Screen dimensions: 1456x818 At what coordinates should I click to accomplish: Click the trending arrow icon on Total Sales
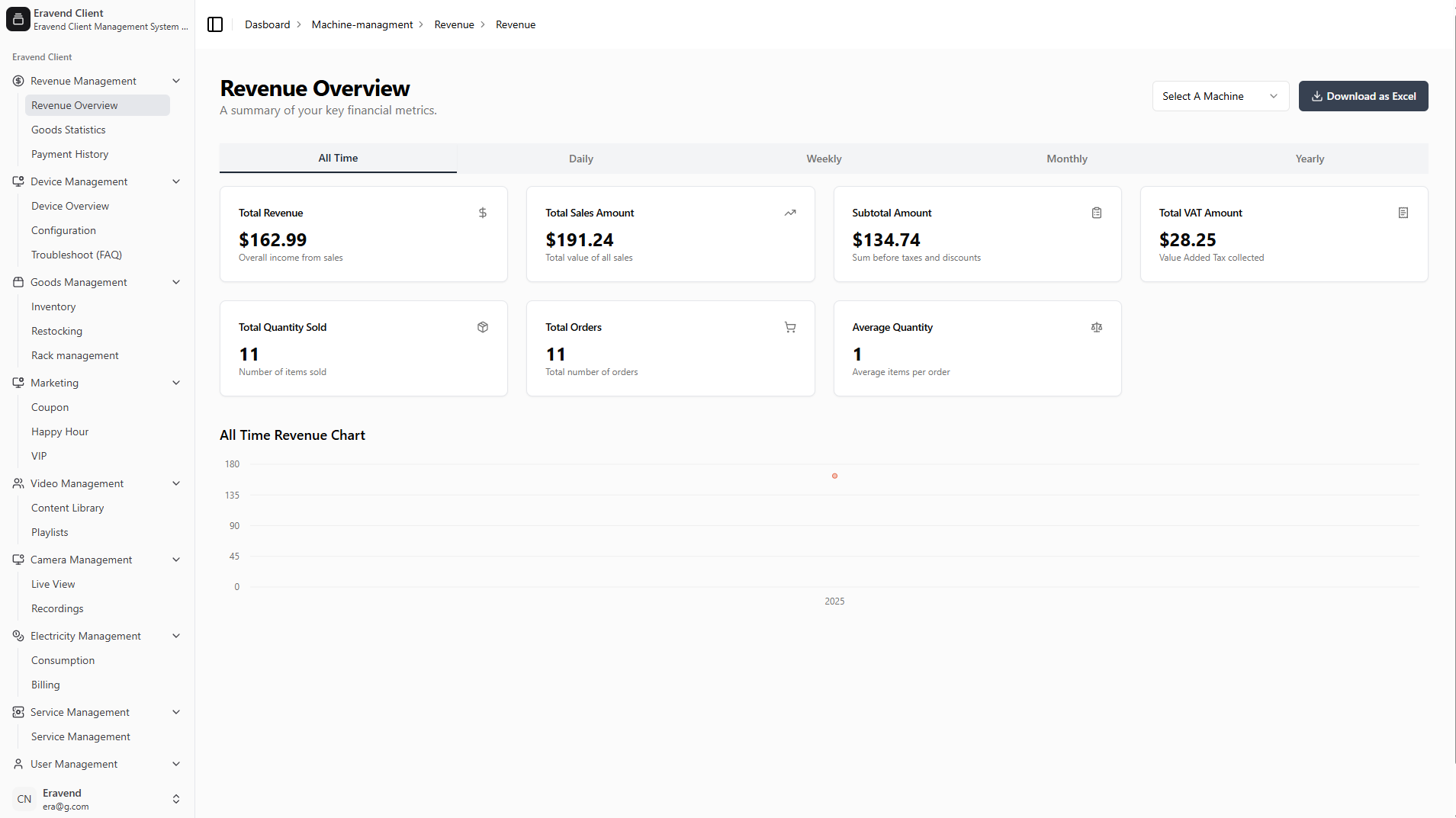(790, 213)
